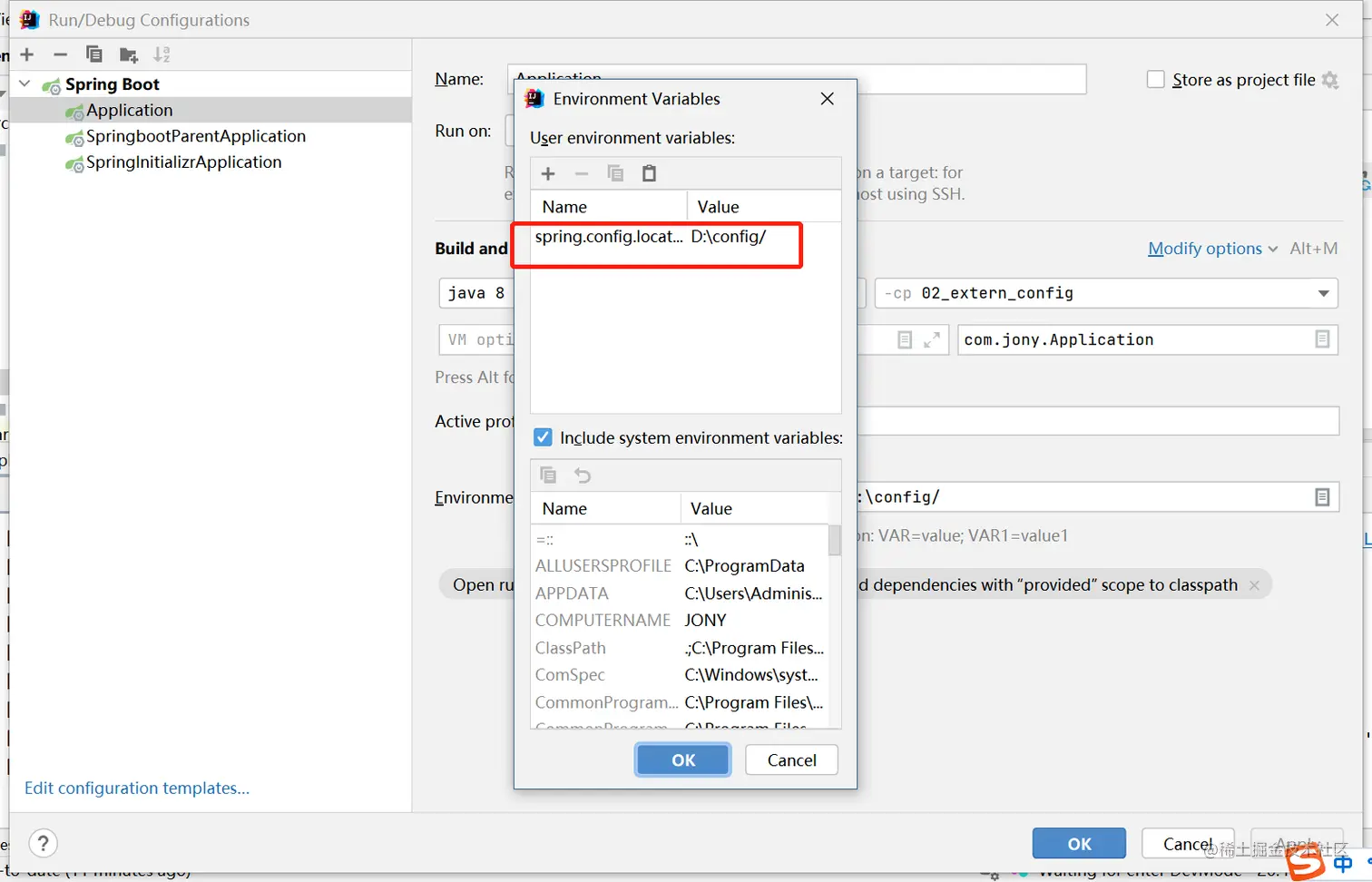Viewport: 1372px width, 882px height.
Task: Click OK in Run/Debug Configurations
Action: pyautogui.click(x=1079, y=844)
